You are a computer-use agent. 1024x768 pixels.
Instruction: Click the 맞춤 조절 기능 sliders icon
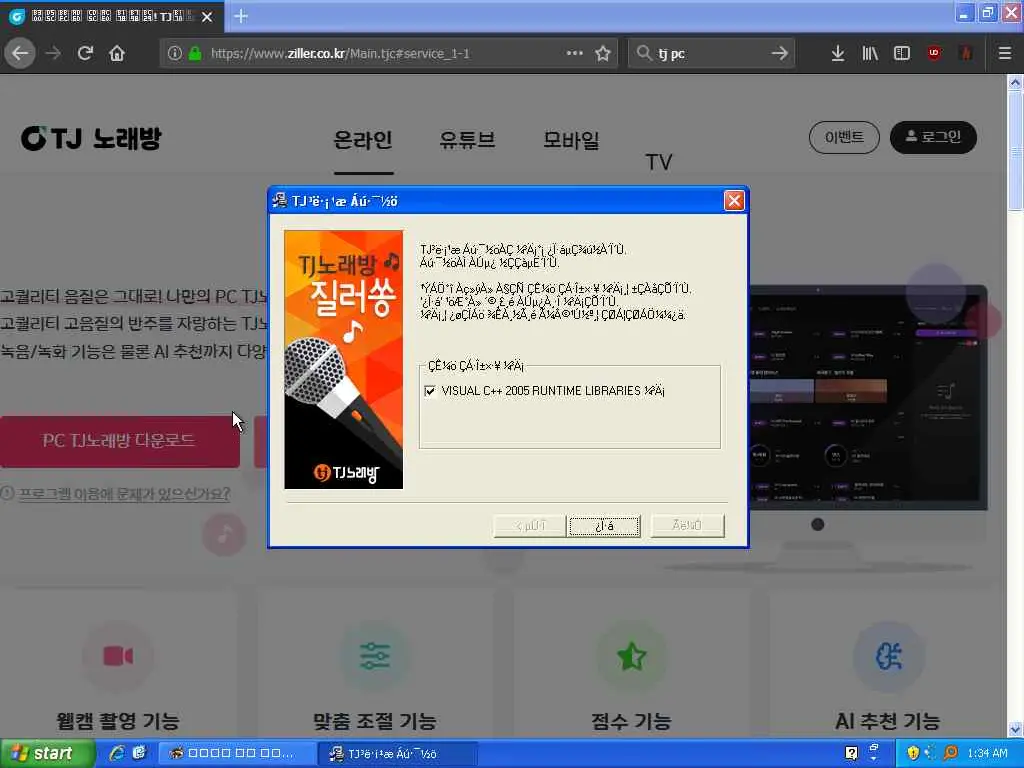375,656
